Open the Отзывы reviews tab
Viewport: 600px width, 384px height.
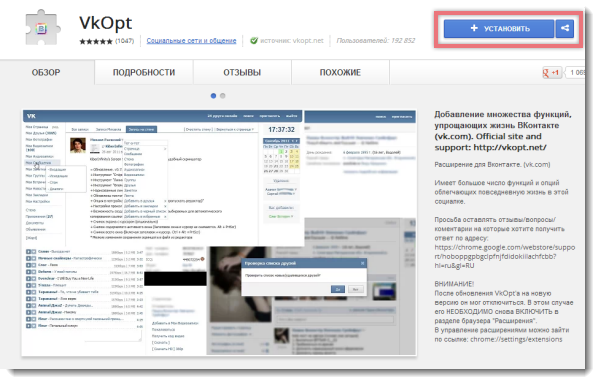[x=242, y=72]
